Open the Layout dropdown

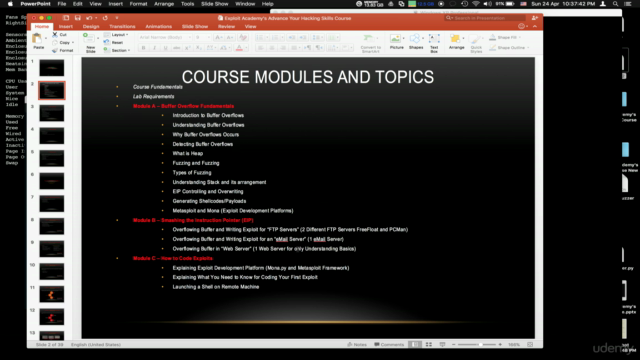pos(116,35)
